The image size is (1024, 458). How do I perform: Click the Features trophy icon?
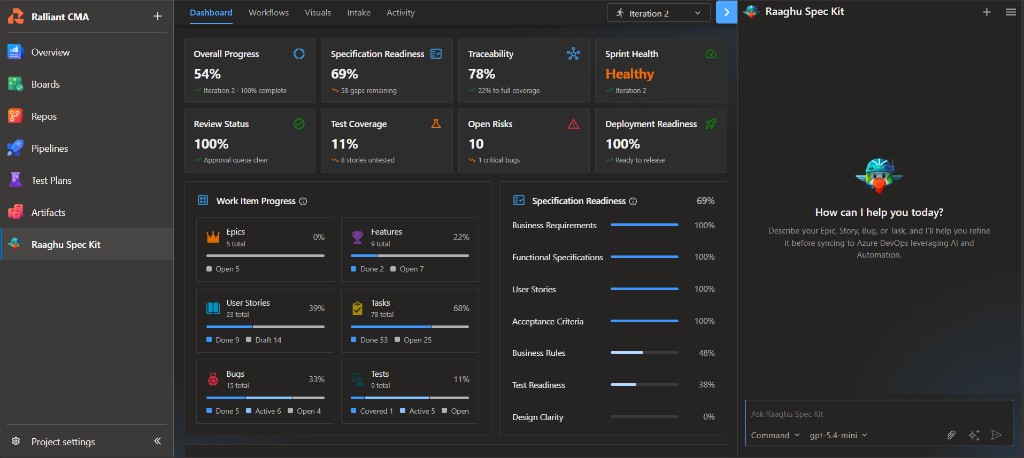[357, 237]
